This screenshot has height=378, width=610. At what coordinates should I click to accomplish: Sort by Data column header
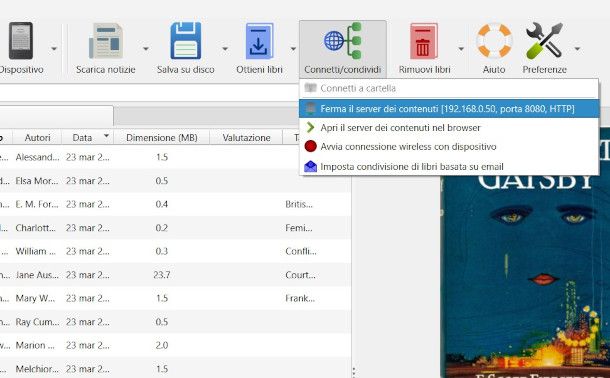click(88, 137)
